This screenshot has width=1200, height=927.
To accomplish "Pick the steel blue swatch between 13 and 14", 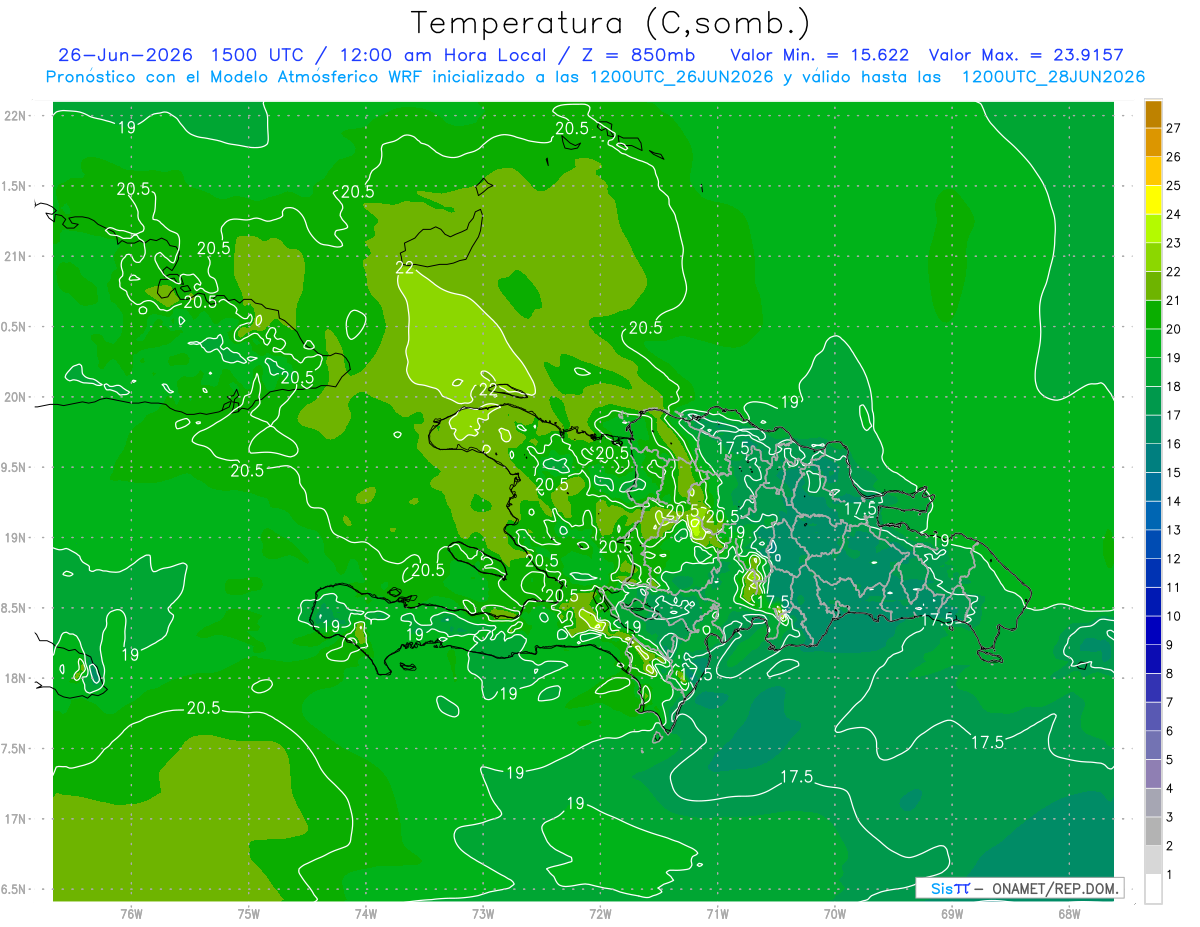I will [1153, 515].
